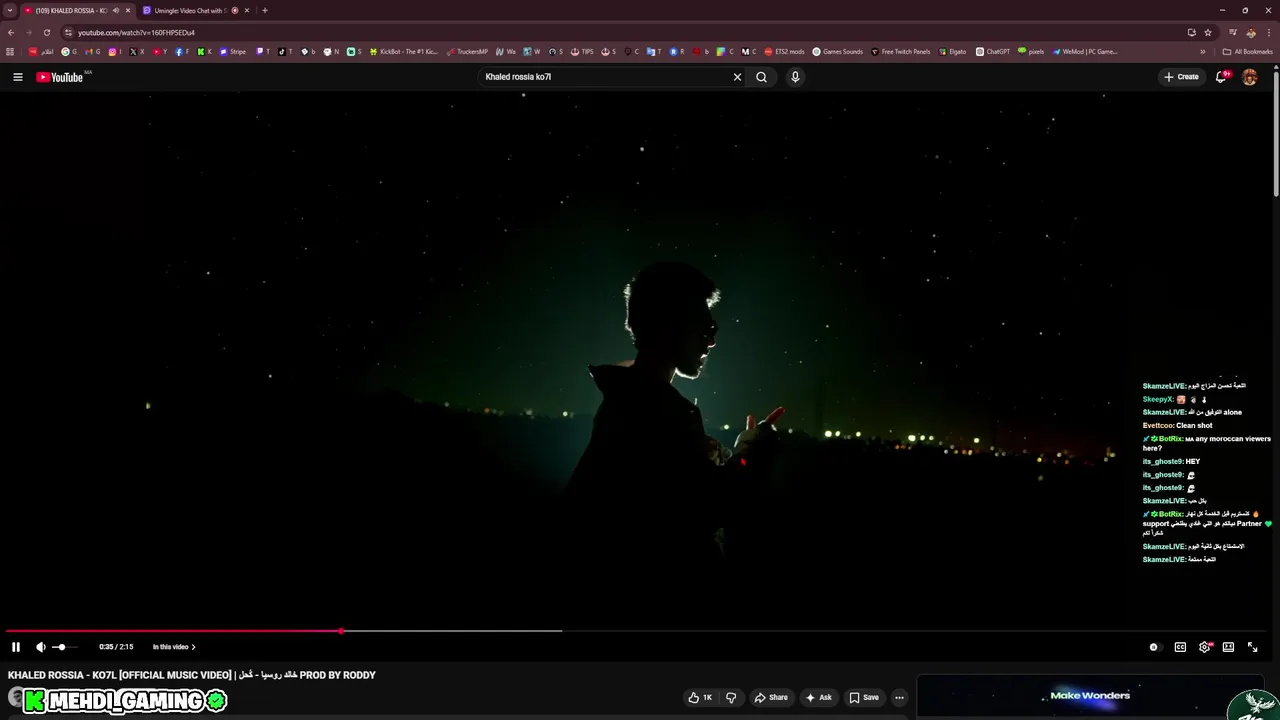Go to YouTube home via logo
Image resolution: width=1280 pixels, height=720 pixels.
60,77
